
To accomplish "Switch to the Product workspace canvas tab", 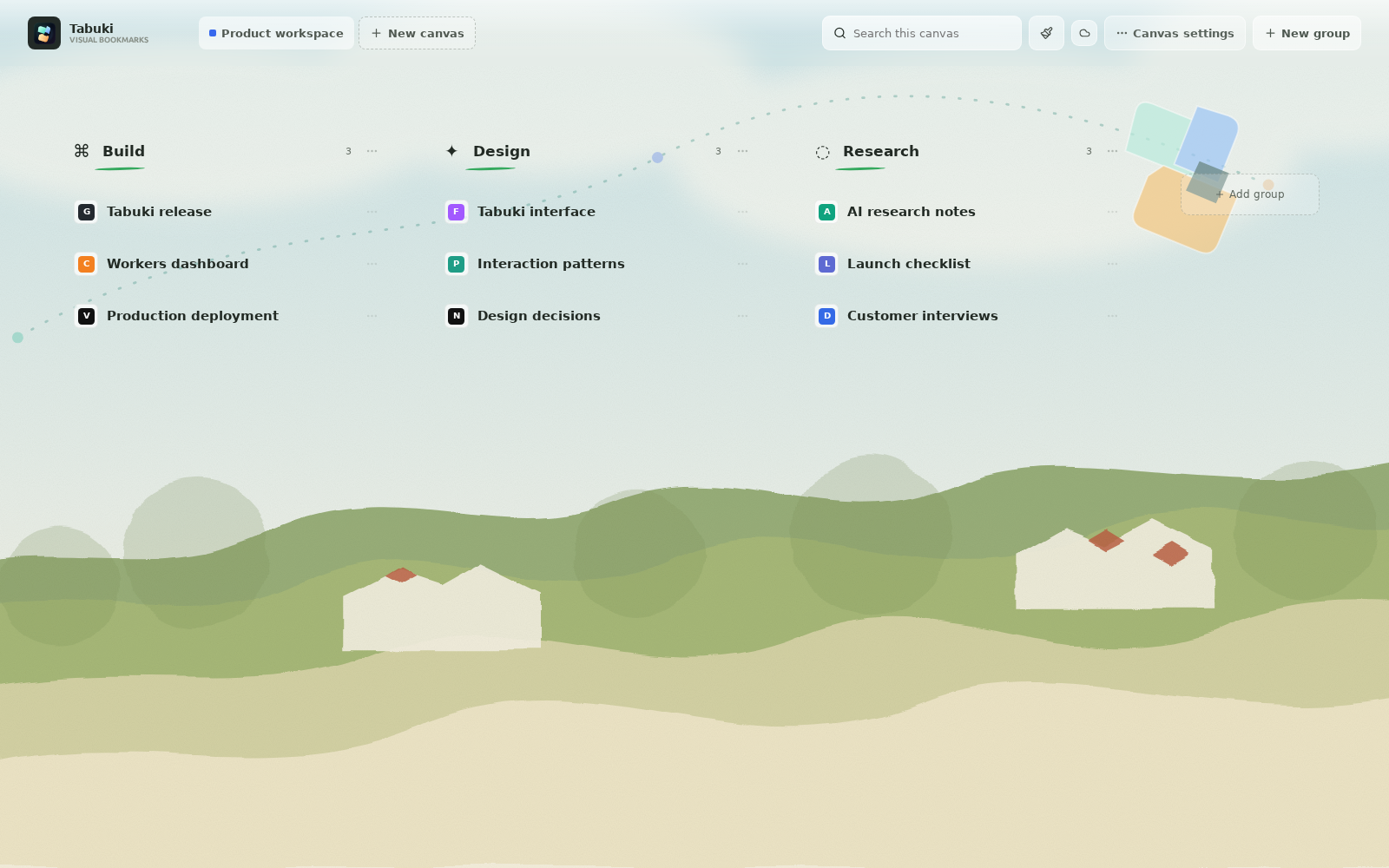I will (x=276, y=33).
